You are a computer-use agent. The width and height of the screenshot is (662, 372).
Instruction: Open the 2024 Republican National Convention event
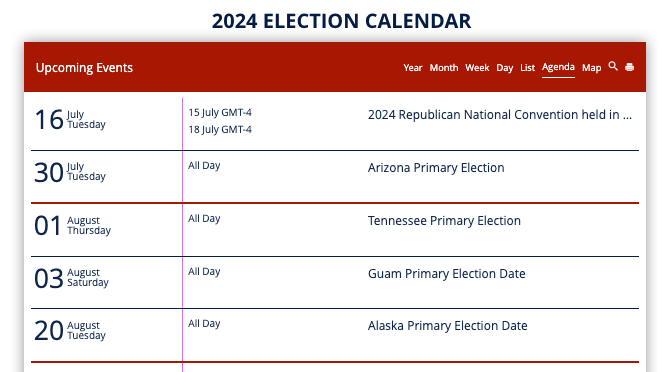click(x=500, y=115)
